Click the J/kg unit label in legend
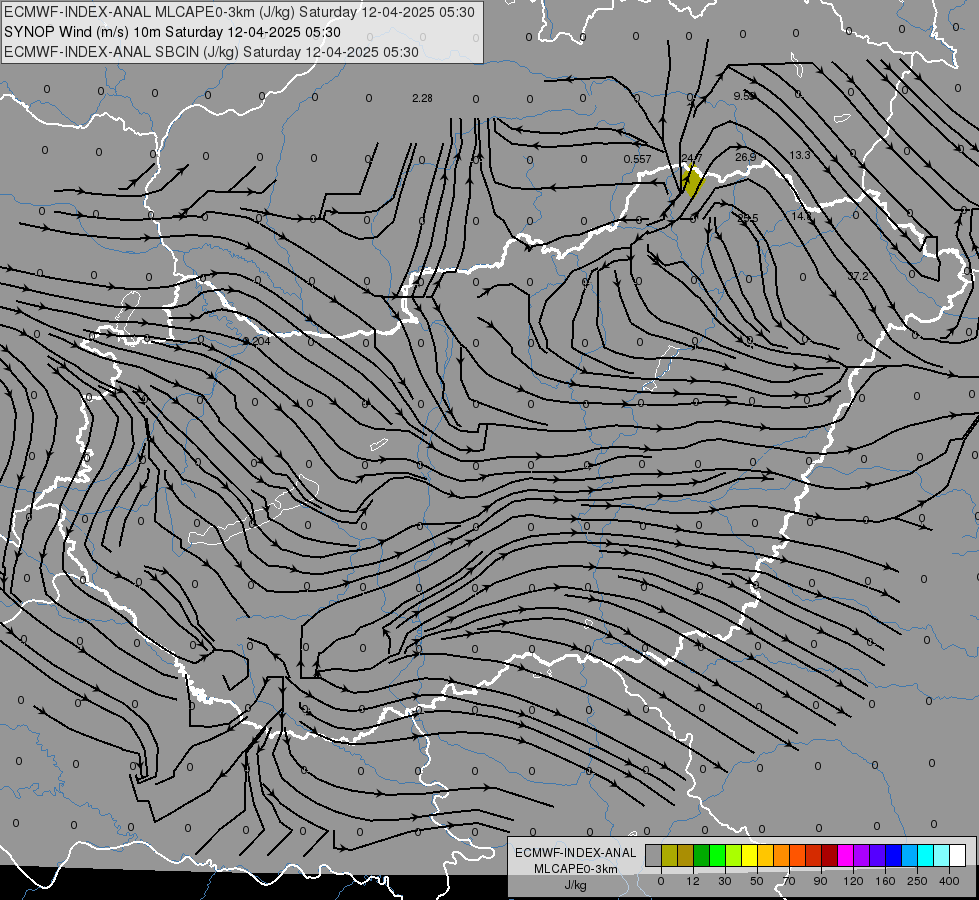This screenshot has height=900, width=979. pos(575,885)
